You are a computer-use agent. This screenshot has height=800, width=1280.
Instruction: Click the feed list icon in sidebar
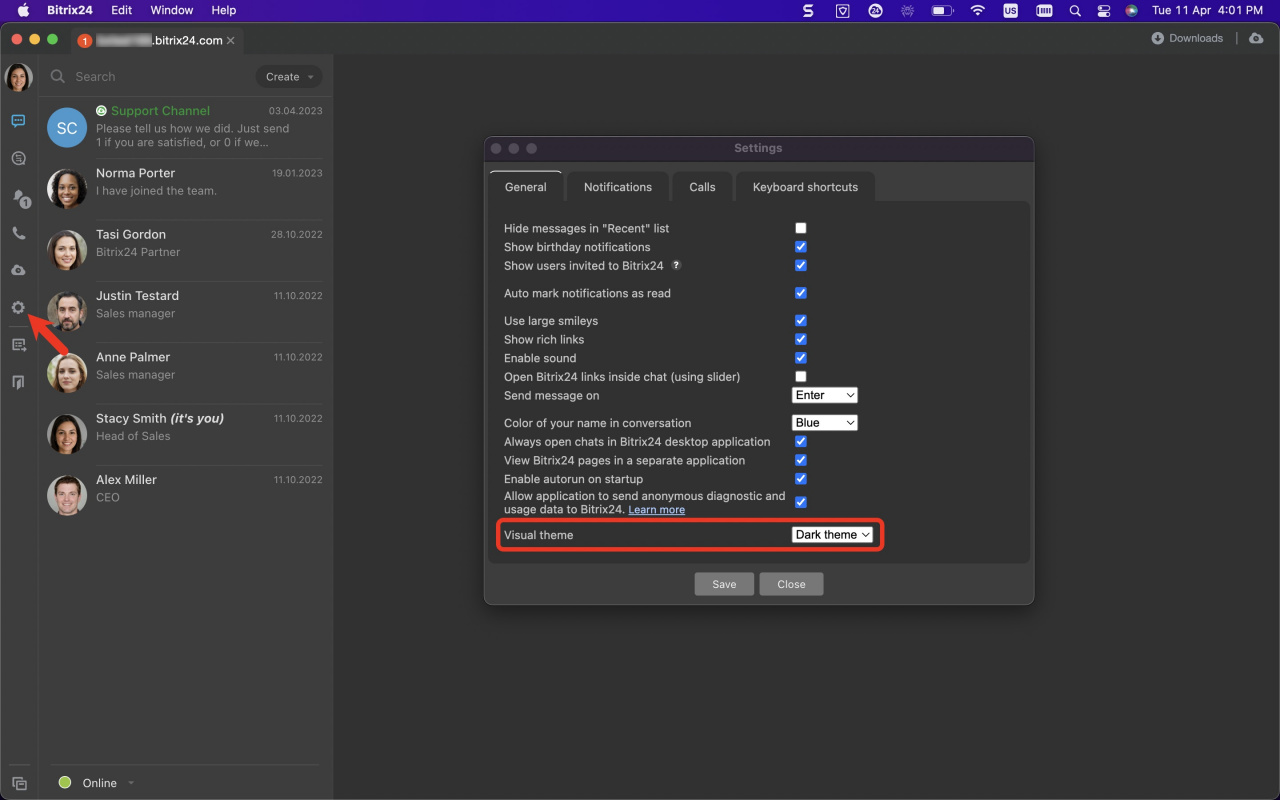[18, 345]
